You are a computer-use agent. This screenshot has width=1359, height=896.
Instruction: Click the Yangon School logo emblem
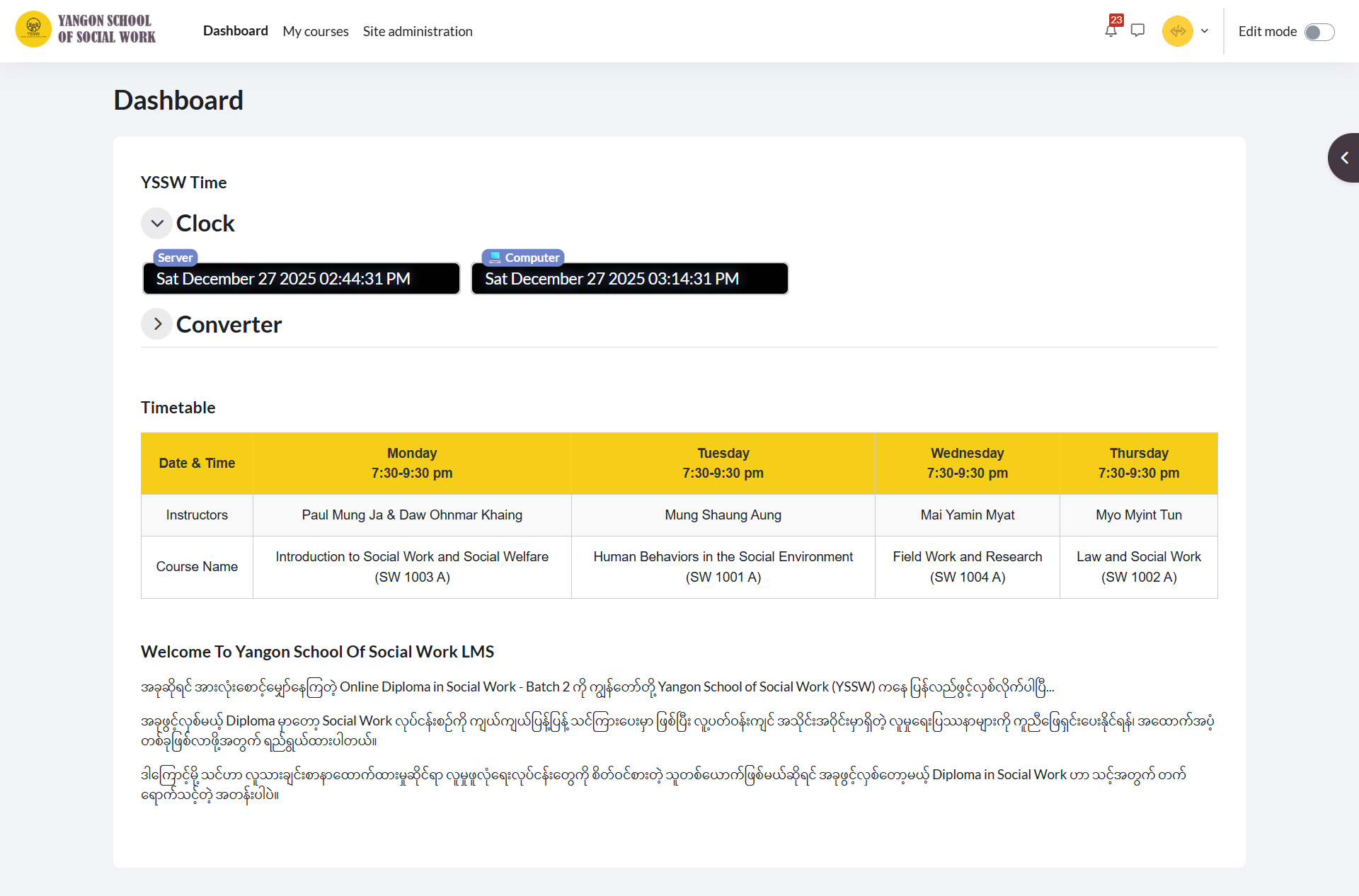pos(33,30)
